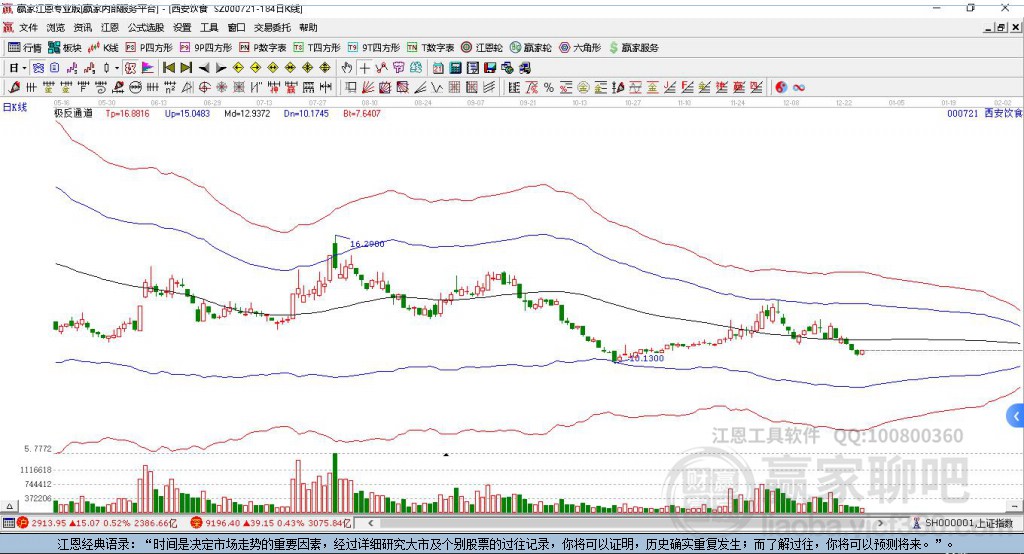The height and width of the screenshot is (554, 1024).
Task: Click the black right-arrow step forward icon
Action: pos(221,68)
